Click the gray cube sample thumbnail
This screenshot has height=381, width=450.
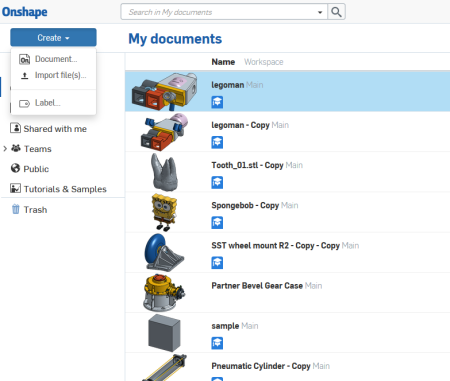pyautogui.click(x=164, y=333)
